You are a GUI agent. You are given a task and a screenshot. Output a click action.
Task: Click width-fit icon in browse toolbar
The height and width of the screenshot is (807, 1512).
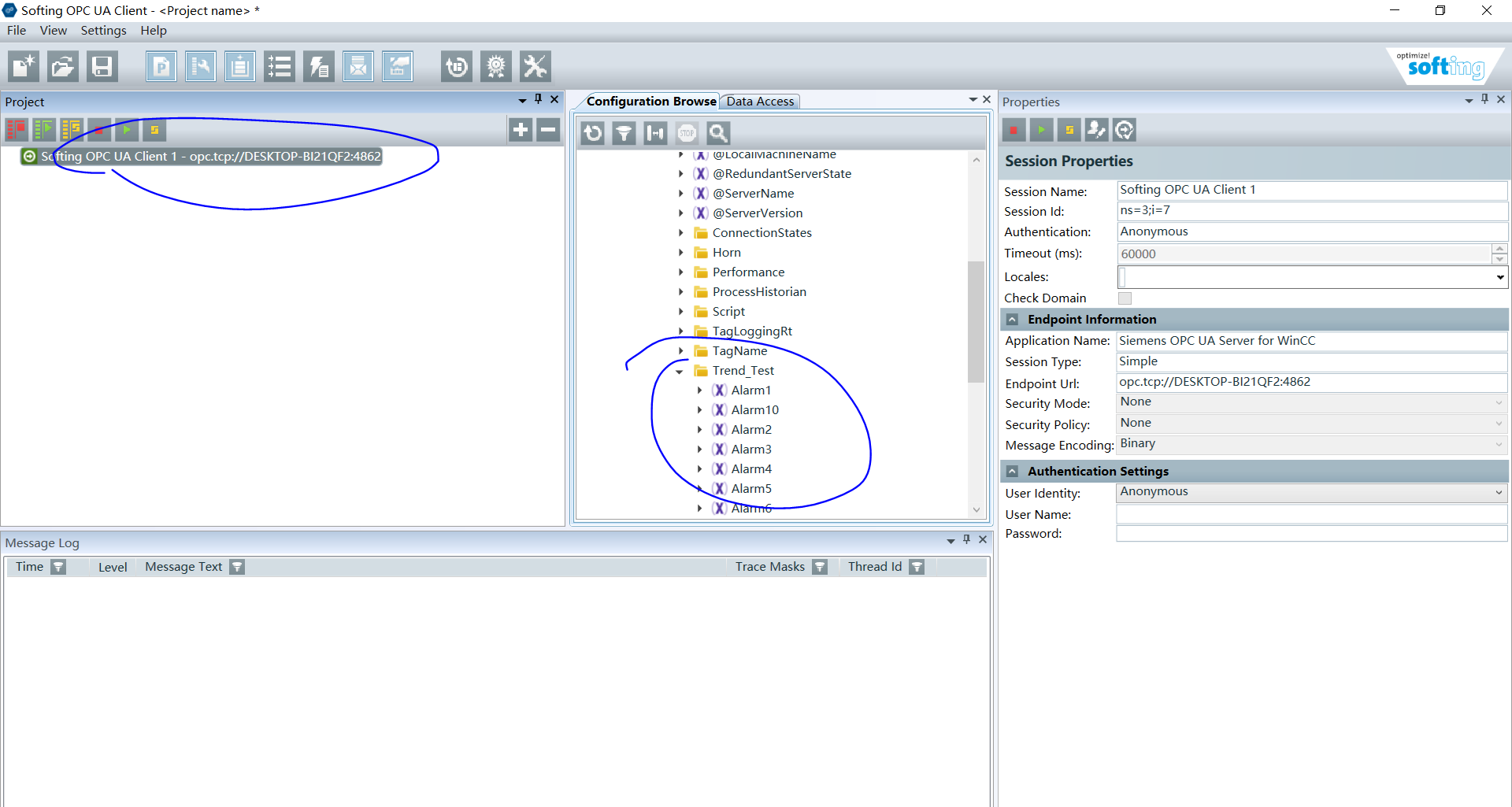coord(655,133)
